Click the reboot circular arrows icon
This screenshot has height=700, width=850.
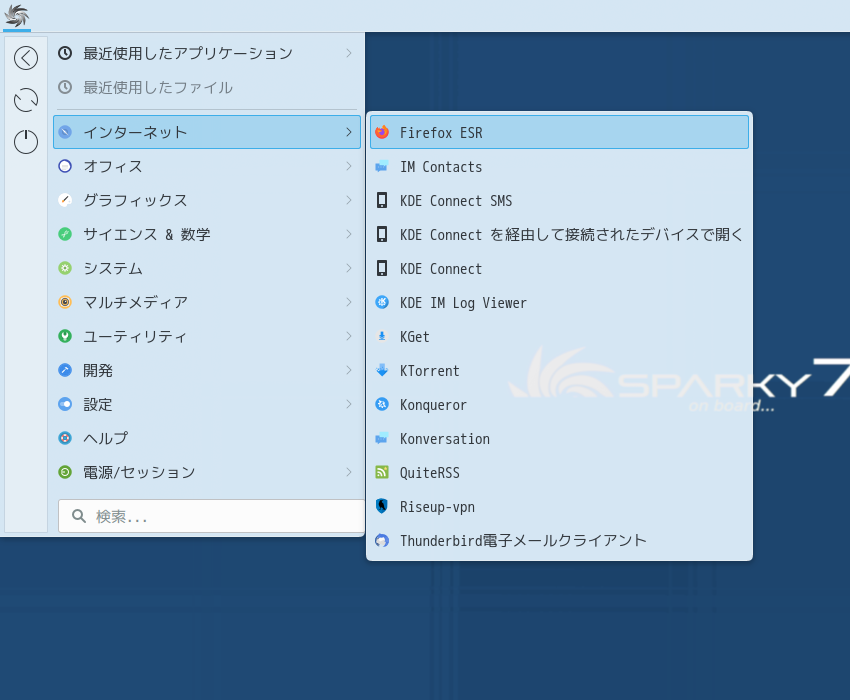coord(26,100)
